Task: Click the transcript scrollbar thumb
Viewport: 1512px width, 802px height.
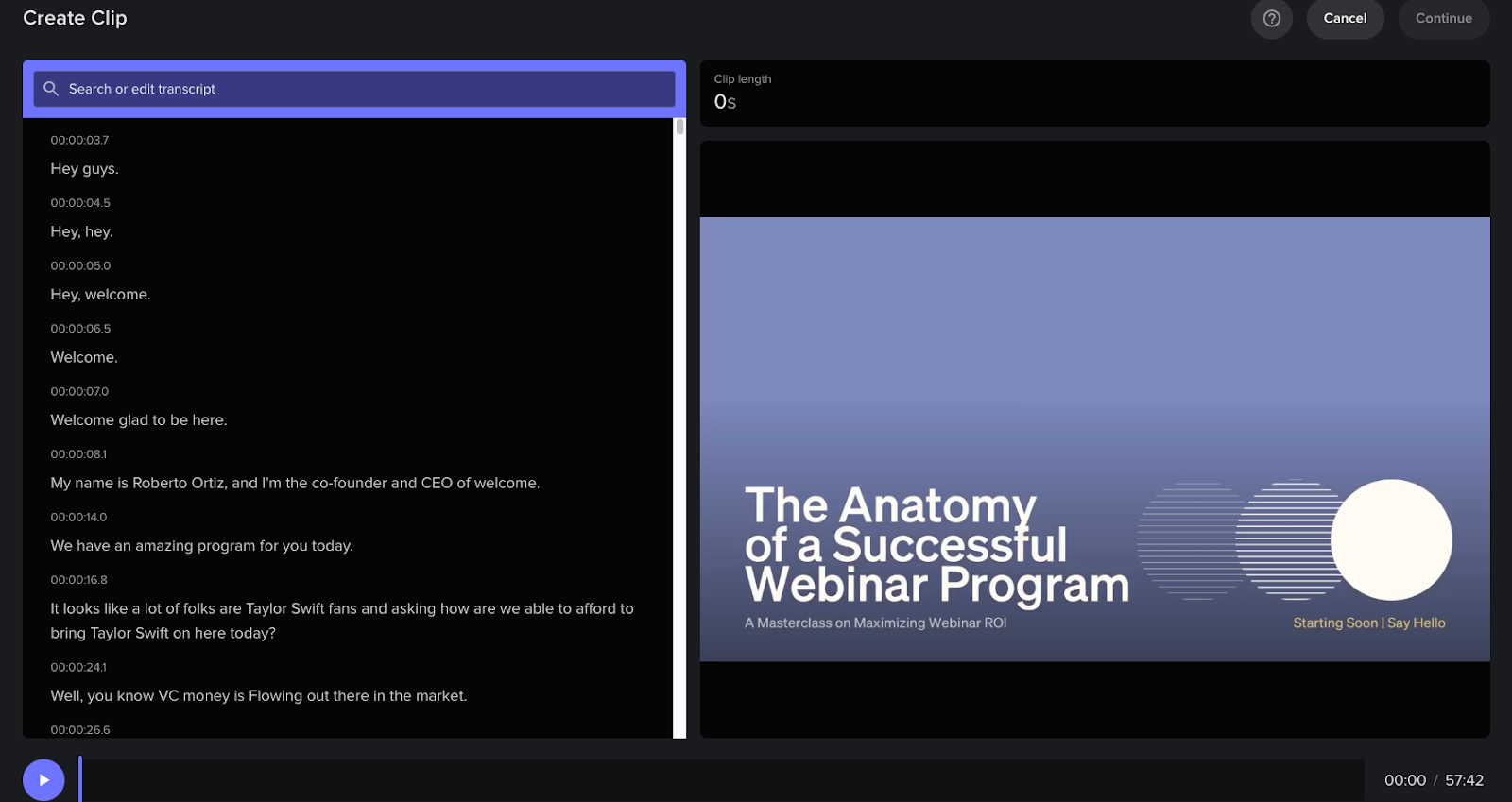Action: click(x=679, y=127)
